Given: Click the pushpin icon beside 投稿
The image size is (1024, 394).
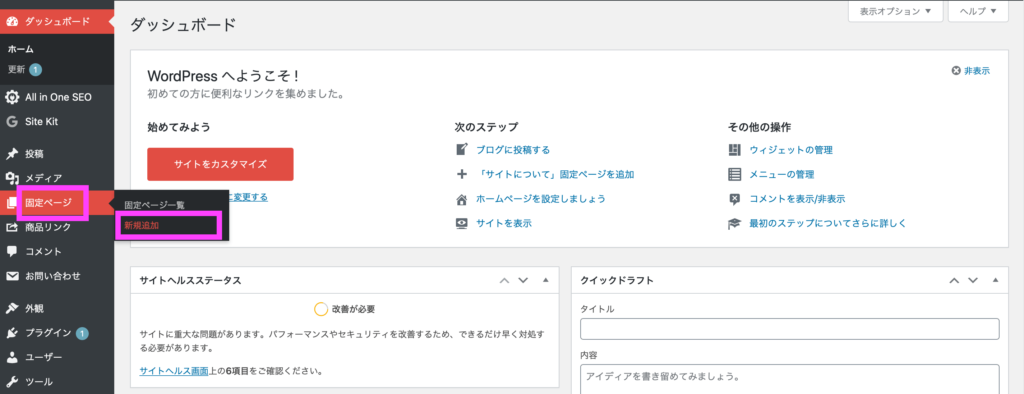Looking at the screenshot, I should (12, 154).
